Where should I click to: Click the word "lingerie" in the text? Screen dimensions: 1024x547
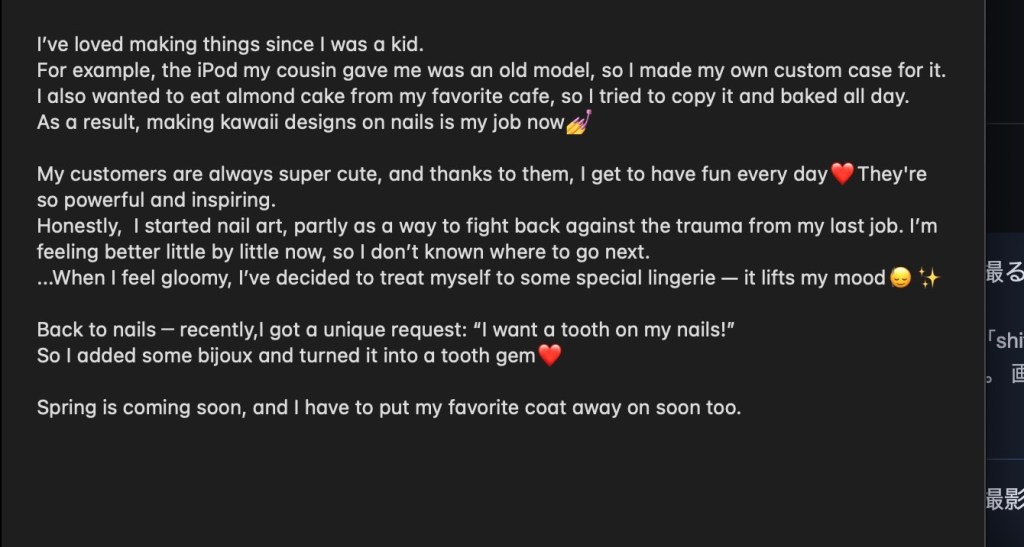673,279
